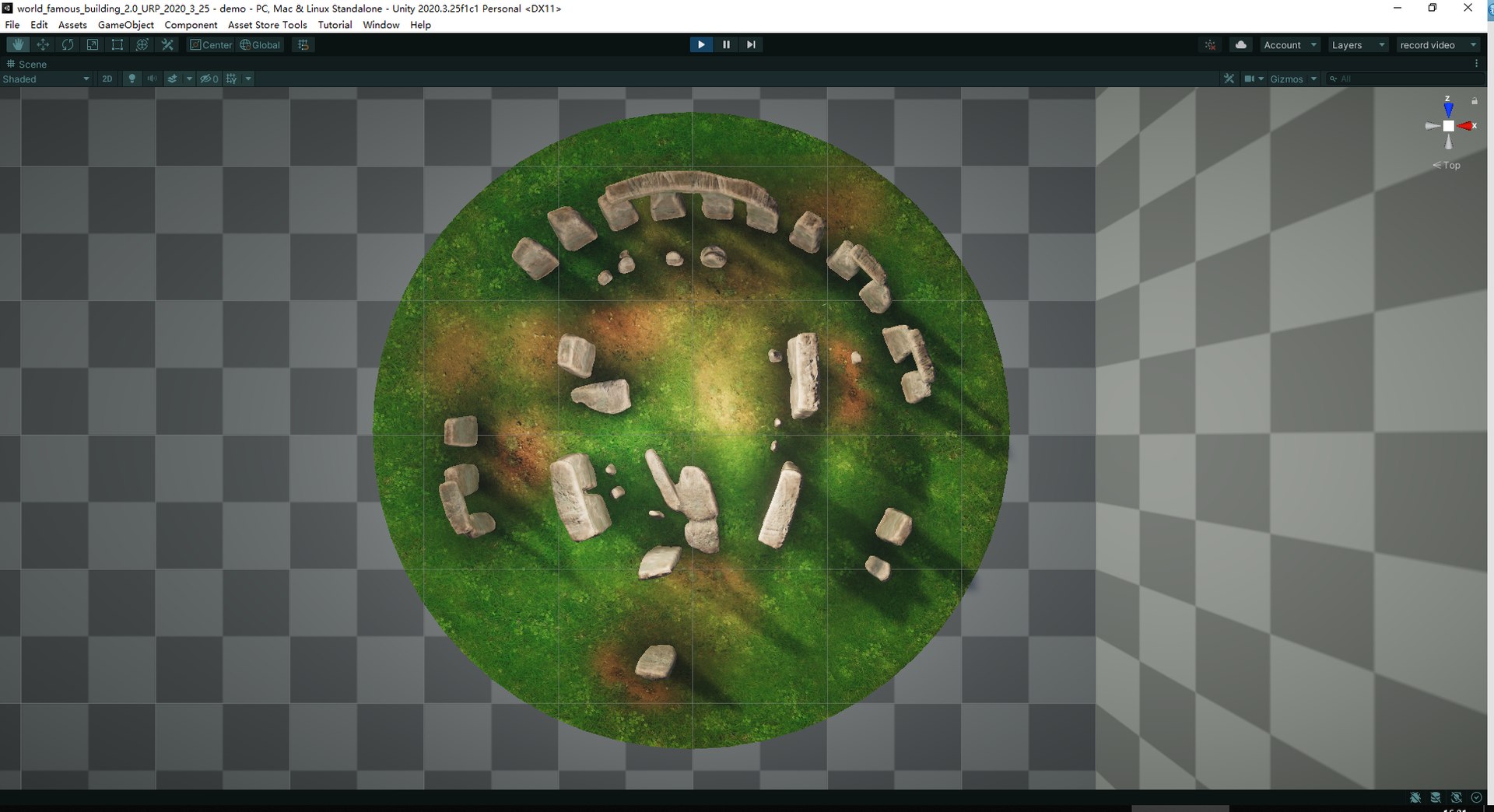Open the Layers dropdown
This screenshot has width=1494, height=812.
[x=1358, y=44]
